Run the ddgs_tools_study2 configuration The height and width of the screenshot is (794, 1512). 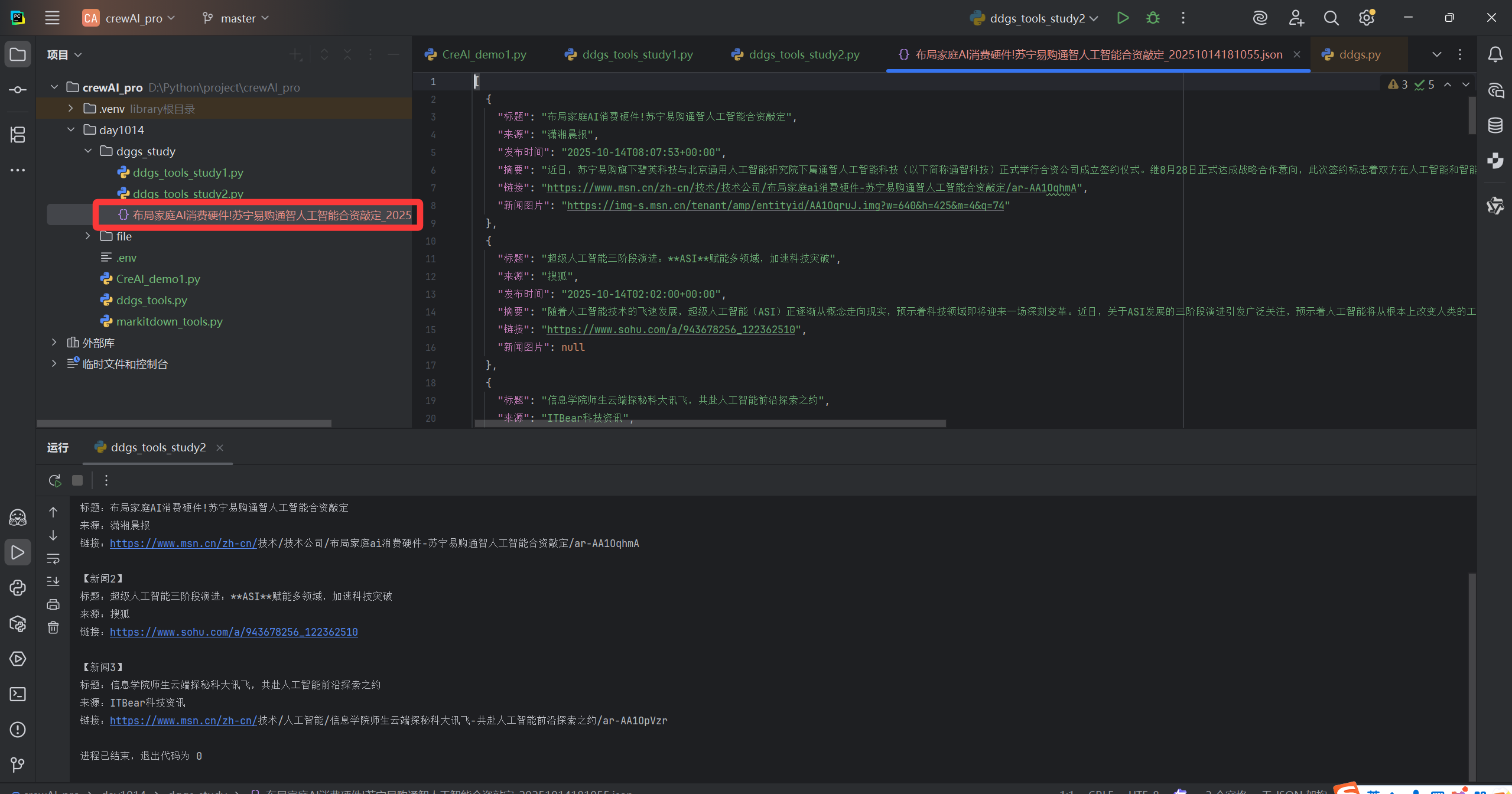point(1123,18)
